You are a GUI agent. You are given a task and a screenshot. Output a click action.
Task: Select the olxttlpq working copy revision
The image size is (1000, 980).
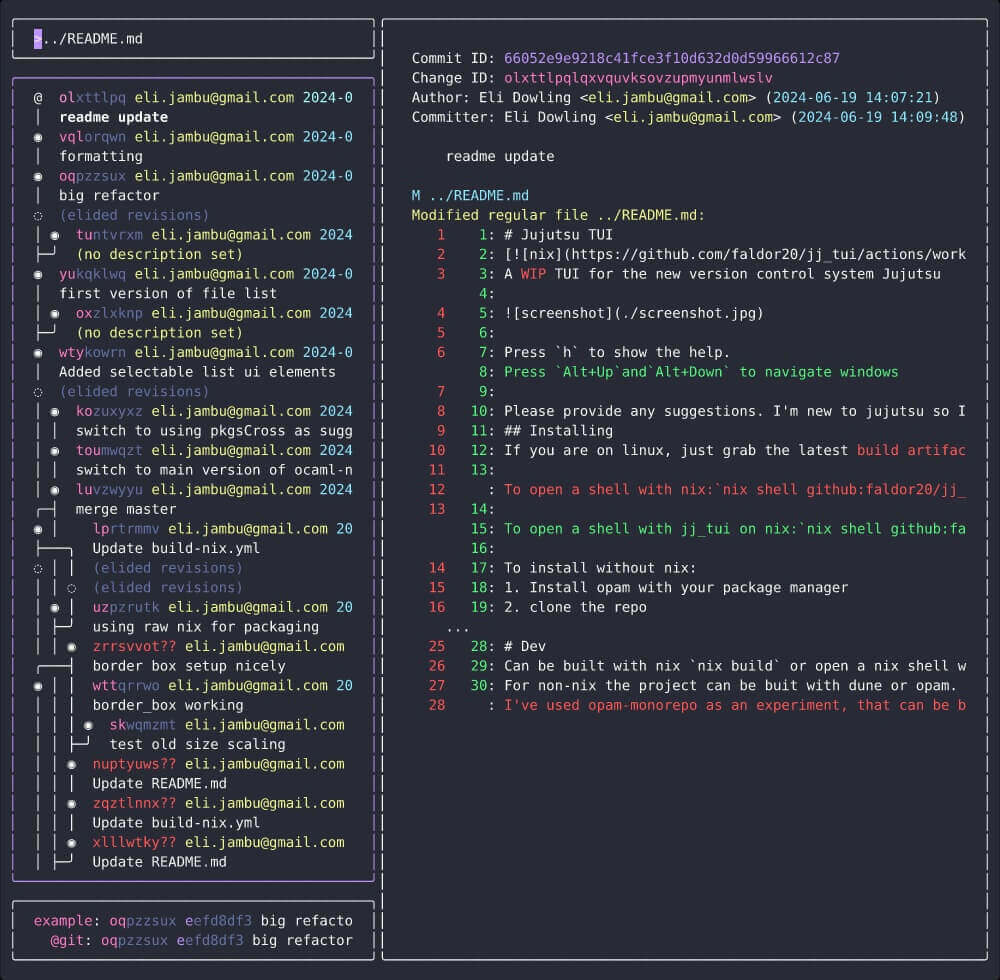click(x=205, y=98)
